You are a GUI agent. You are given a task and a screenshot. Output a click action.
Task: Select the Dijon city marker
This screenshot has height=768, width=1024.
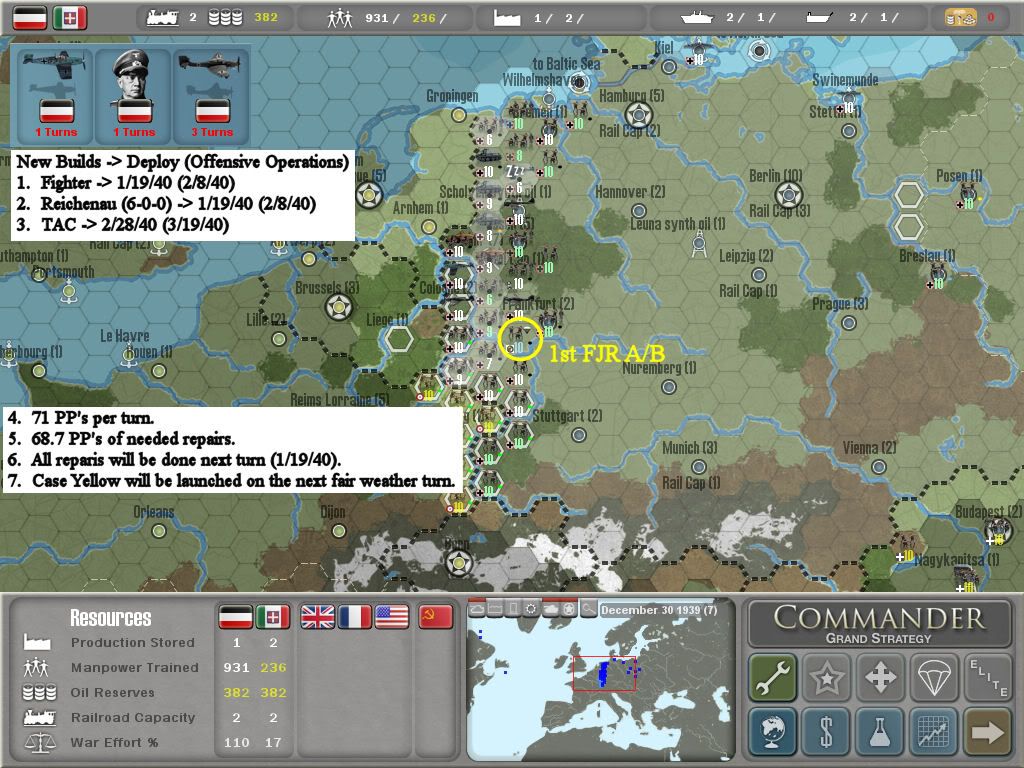pyautogui.click(x=338, y=530)
